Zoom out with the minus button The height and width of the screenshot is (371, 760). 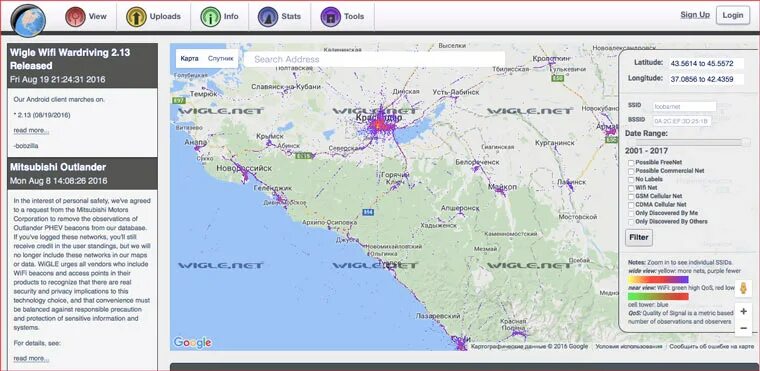pos(743,328)
